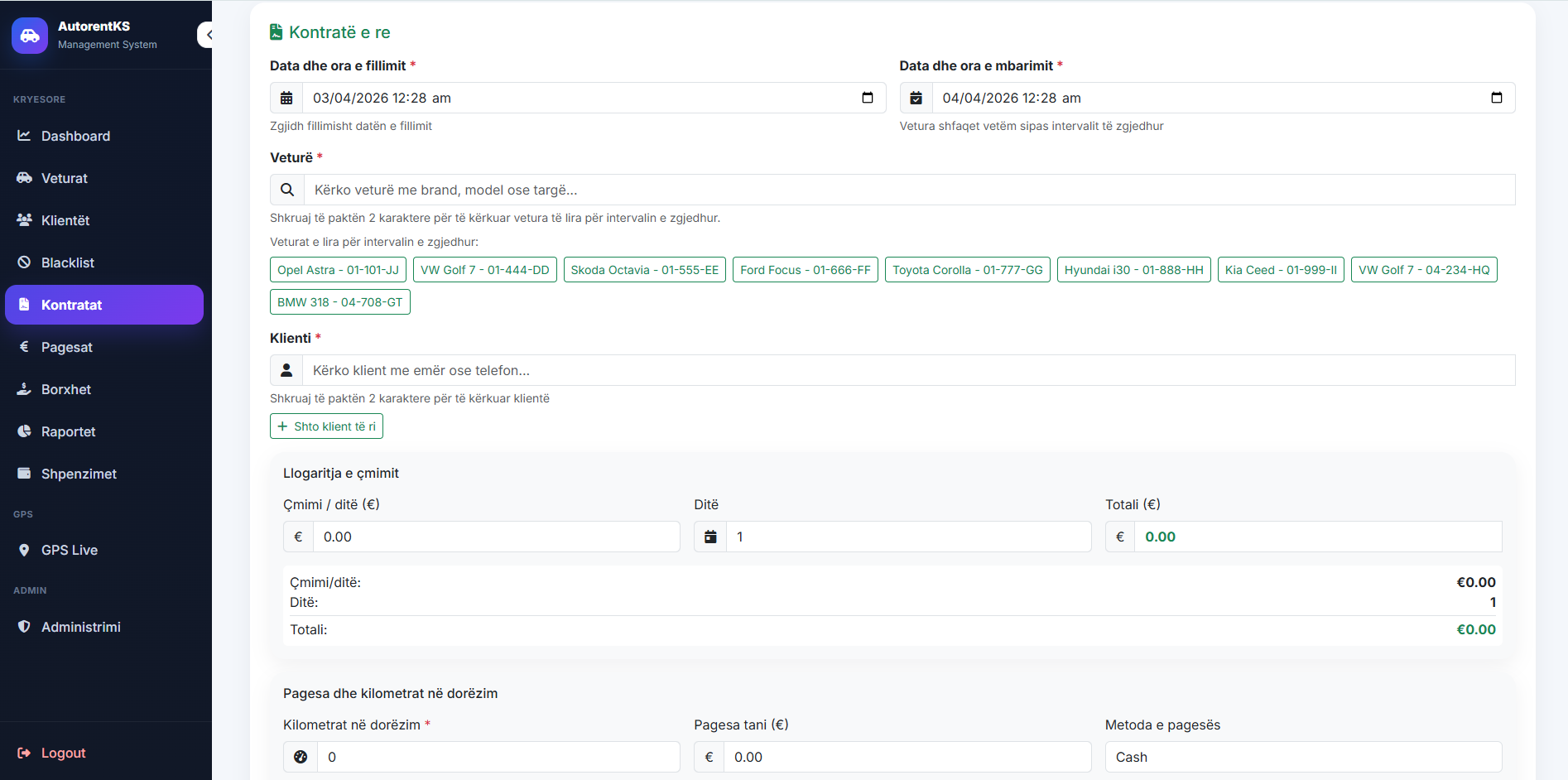Viewport: 1568px width, 780px height.
Task: Choose Skoda Octavia - 01-555-EE
Action: 645,270
